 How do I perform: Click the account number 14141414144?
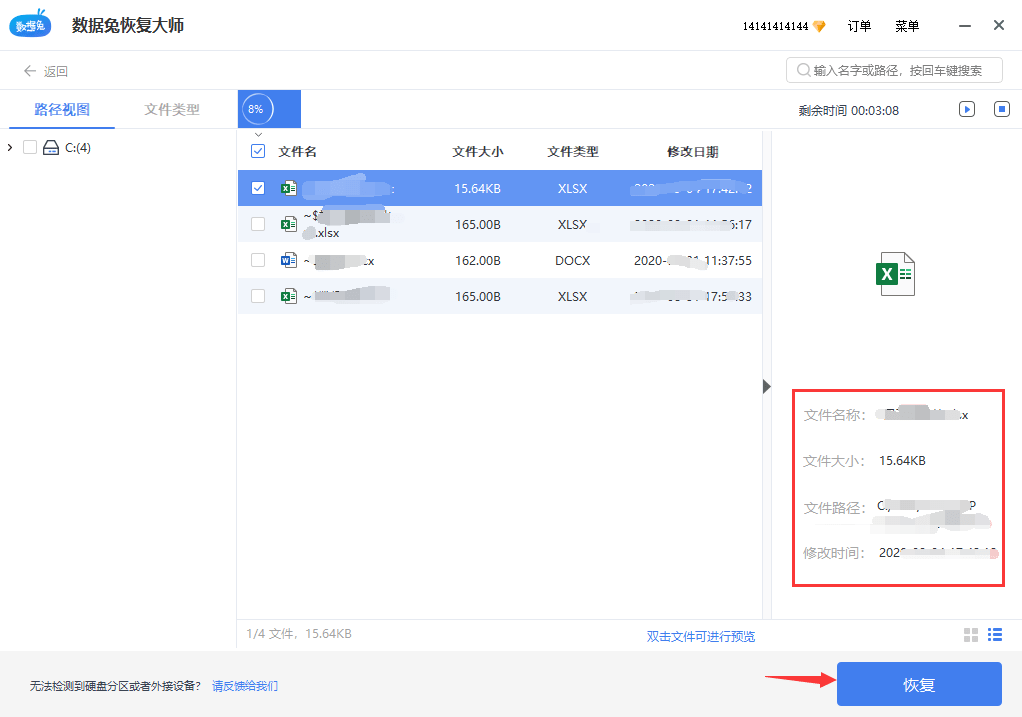click(x=776, y=26)
